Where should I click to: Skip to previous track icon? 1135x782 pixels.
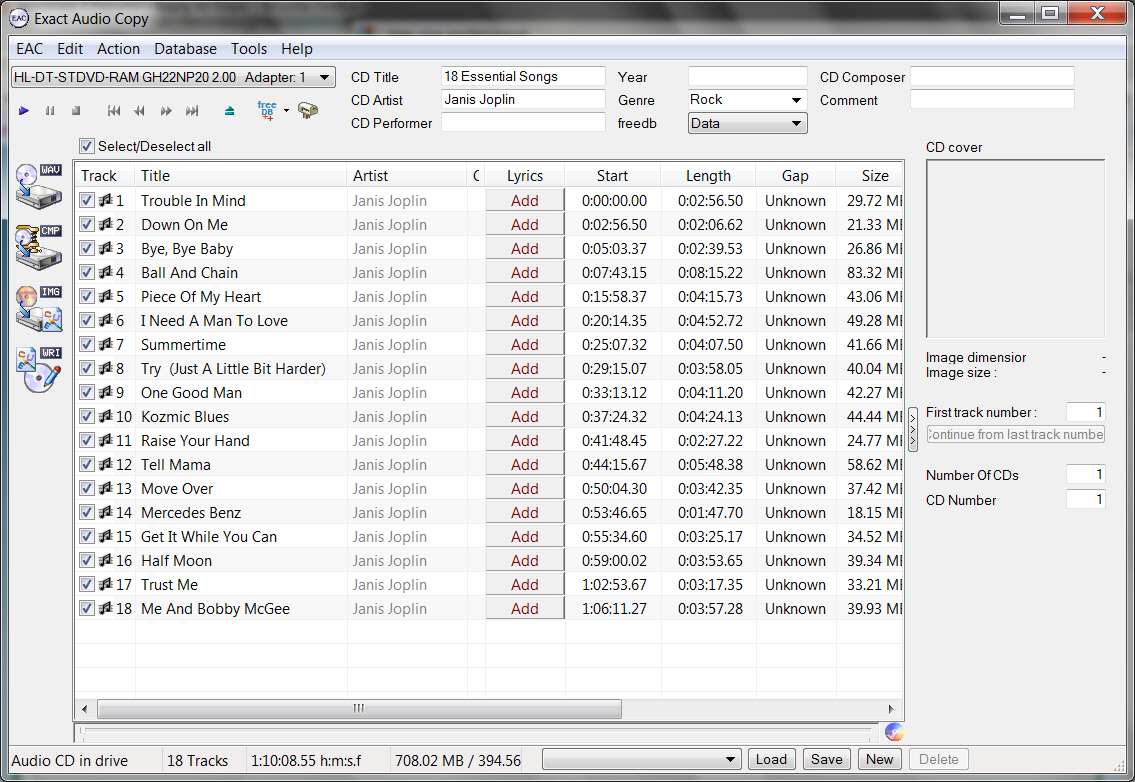(x=114, y=111)
